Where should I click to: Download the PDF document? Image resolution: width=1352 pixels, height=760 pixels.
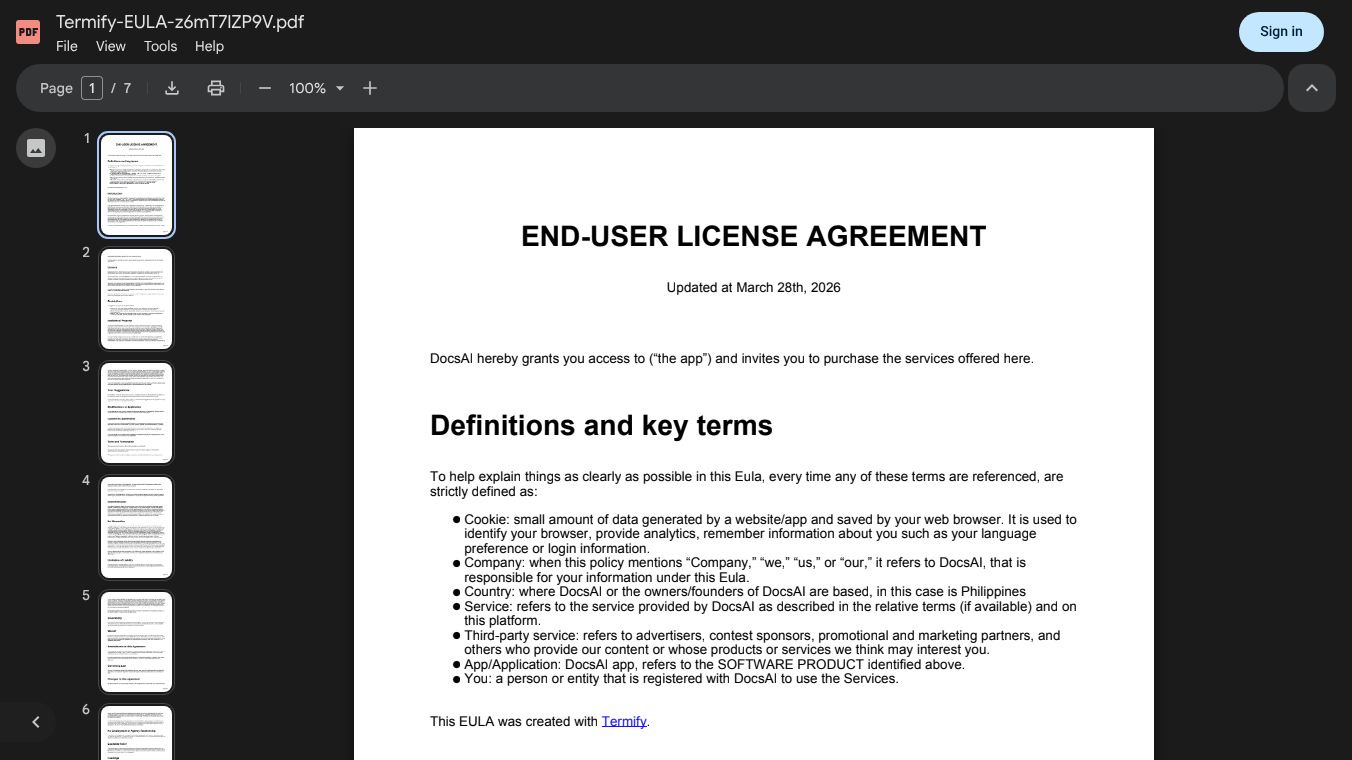point(172,88)
